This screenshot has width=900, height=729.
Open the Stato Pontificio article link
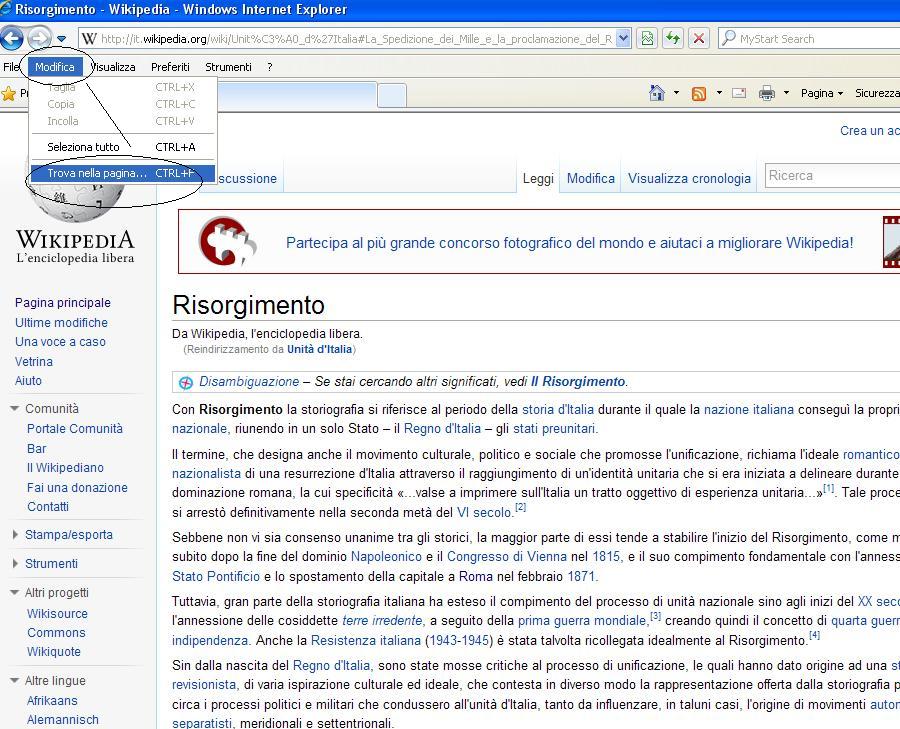[x=216, y=576]
